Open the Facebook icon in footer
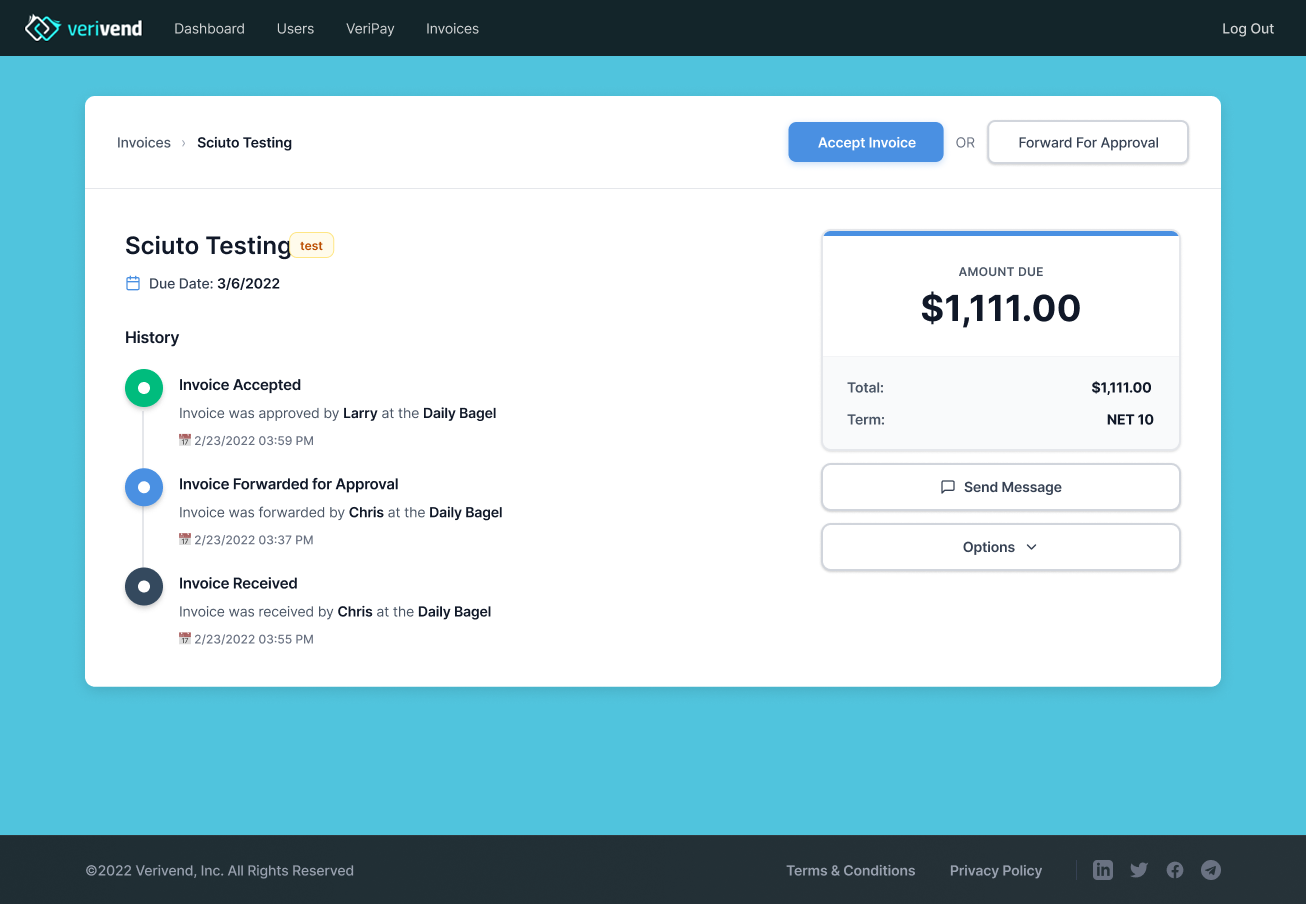 coord(1175,870)
